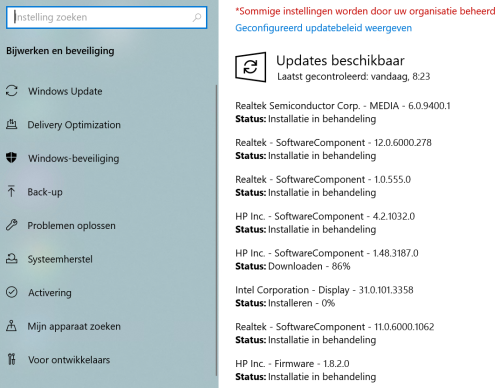Select the Realtek SoftwareComponent 11.0.6000.1062 entry
The height and width of the screenshot is (388, 500).
(x=335, y=327)
